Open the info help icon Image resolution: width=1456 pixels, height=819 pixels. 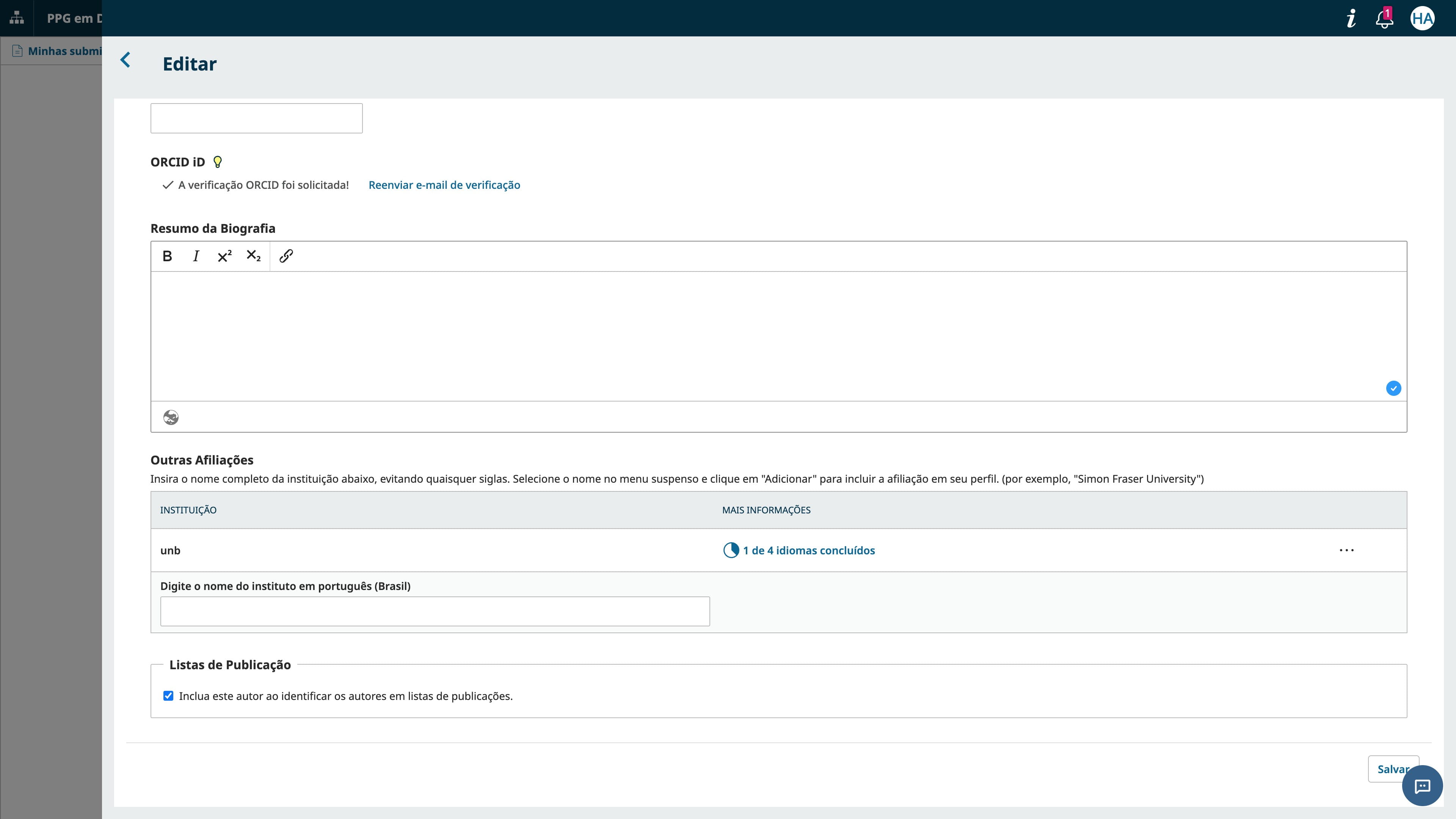pos(1351,19)
